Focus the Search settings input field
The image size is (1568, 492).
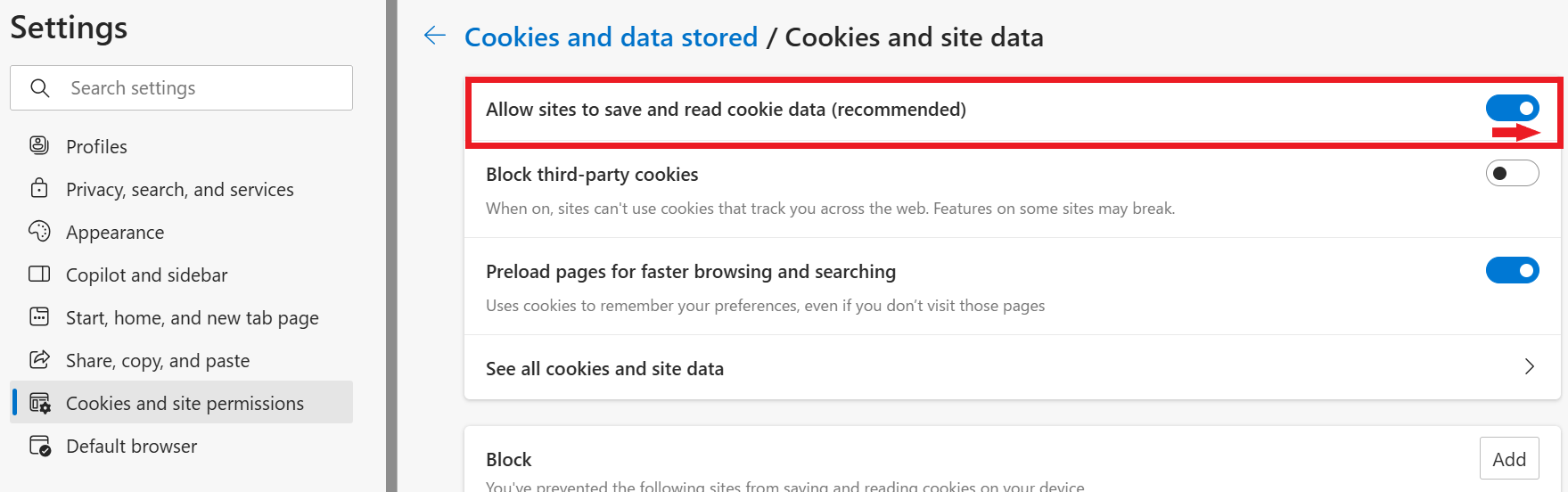click(x=182, y=87)
